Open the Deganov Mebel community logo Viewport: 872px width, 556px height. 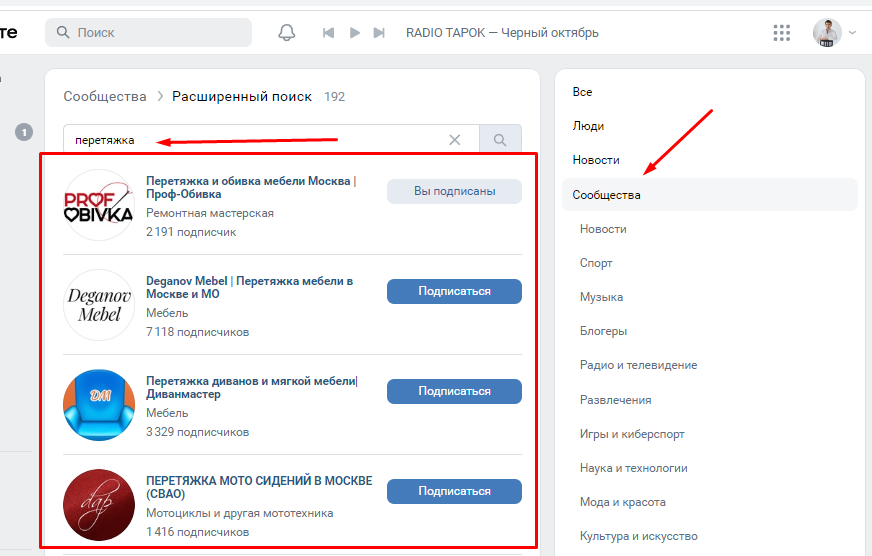click(x=99, y=305)
